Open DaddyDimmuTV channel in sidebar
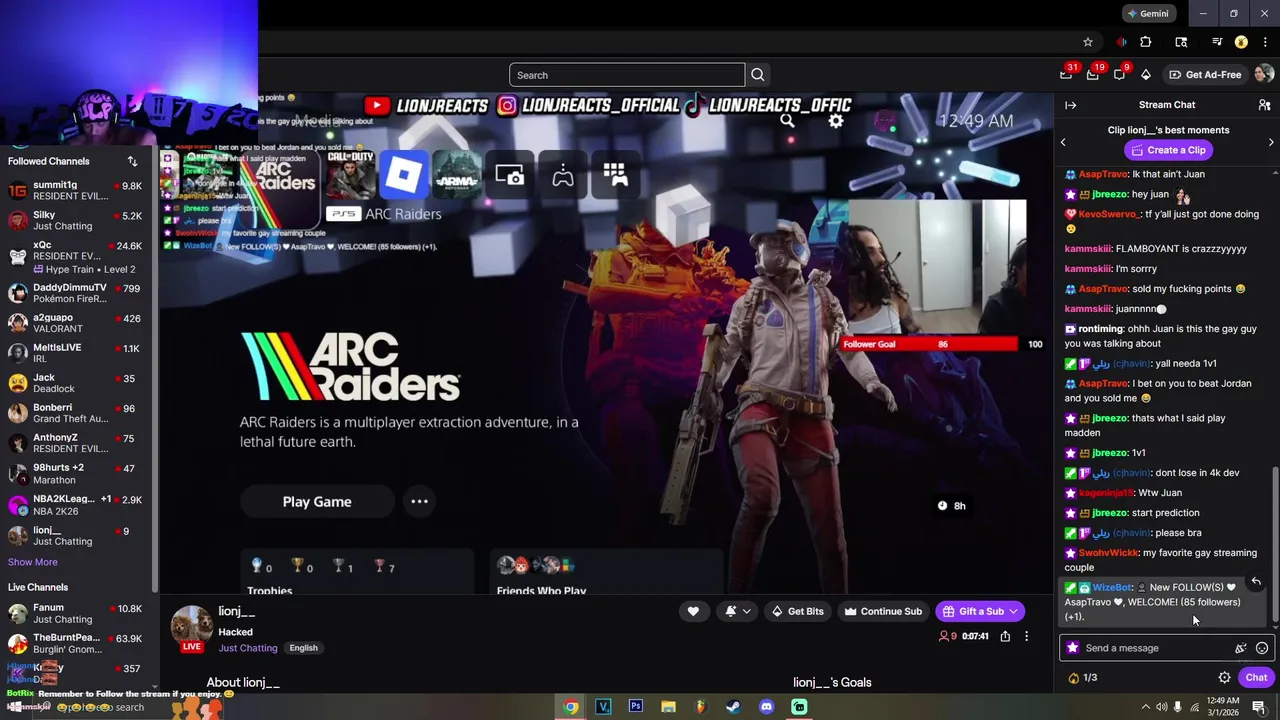This screenshot has height=720, width=1280. coord(75,293)
